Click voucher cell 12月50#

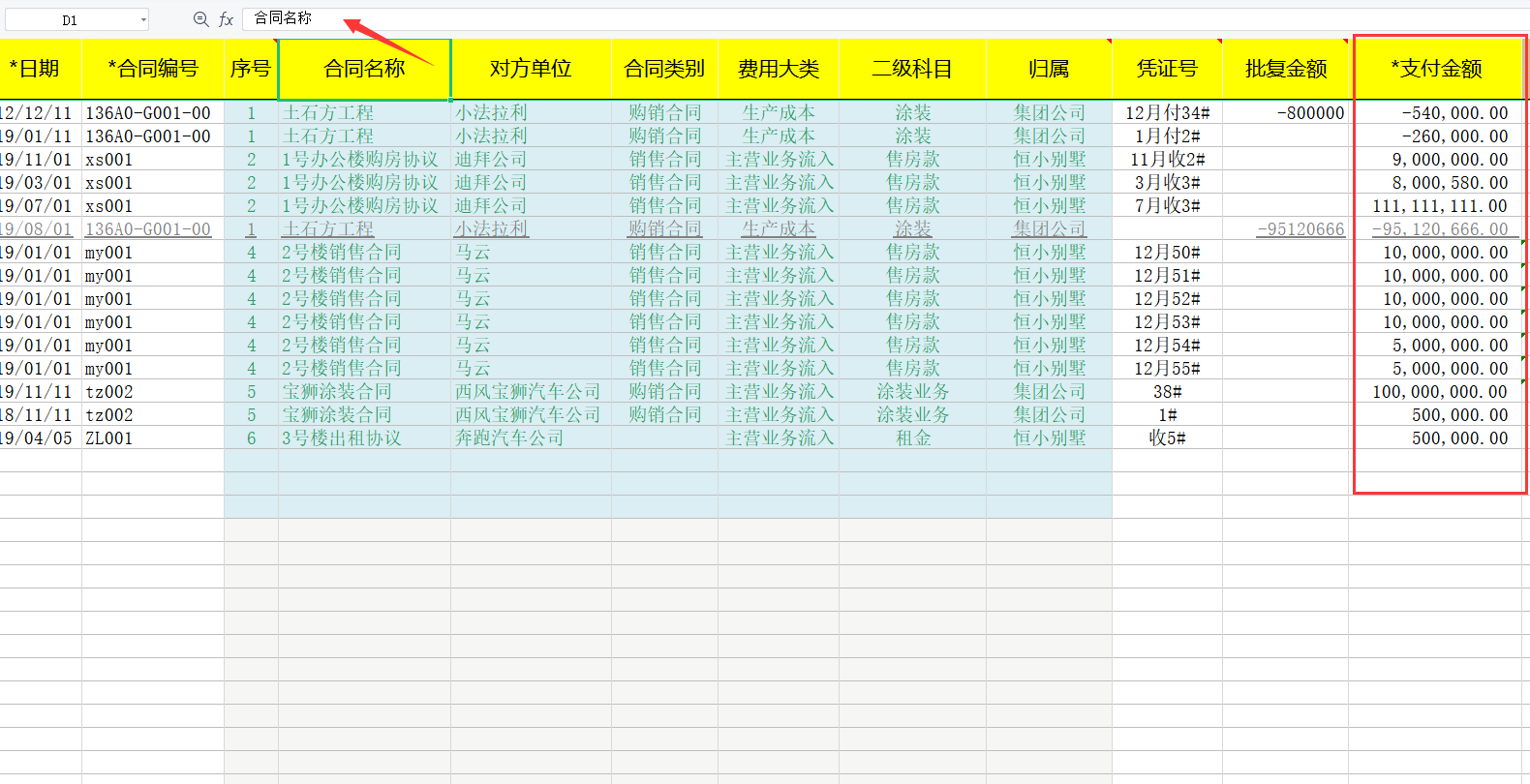(1167, 253)
